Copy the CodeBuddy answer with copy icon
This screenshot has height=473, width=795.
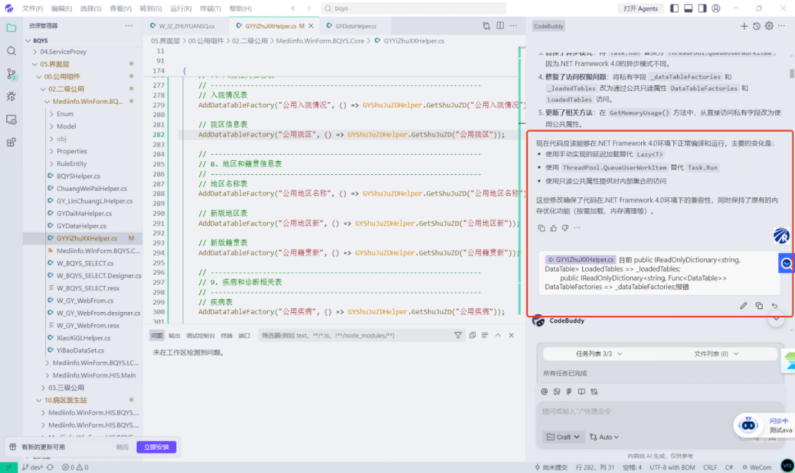pyautogui.click(x=541, y=228)
